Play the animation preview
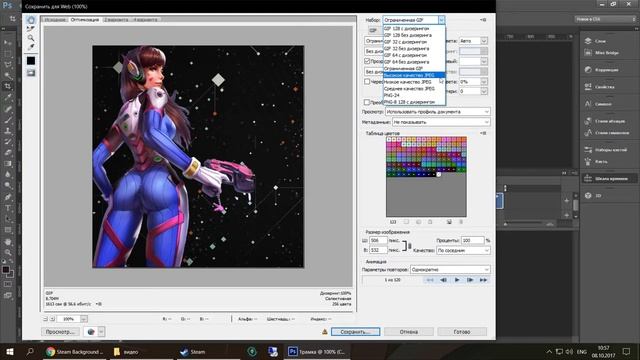640x360 pixels. (x=457, y=280)
